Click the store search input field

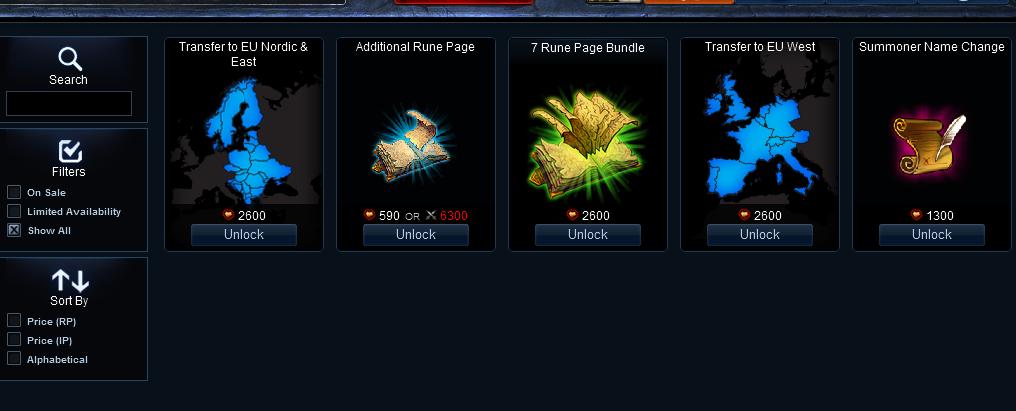(x=69, y=104)
